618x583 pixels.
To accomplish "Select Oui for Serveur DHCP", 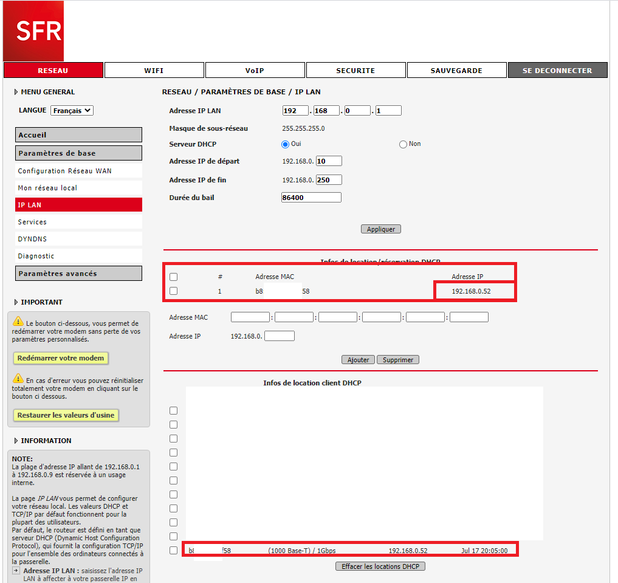I will tap(285, 144).
